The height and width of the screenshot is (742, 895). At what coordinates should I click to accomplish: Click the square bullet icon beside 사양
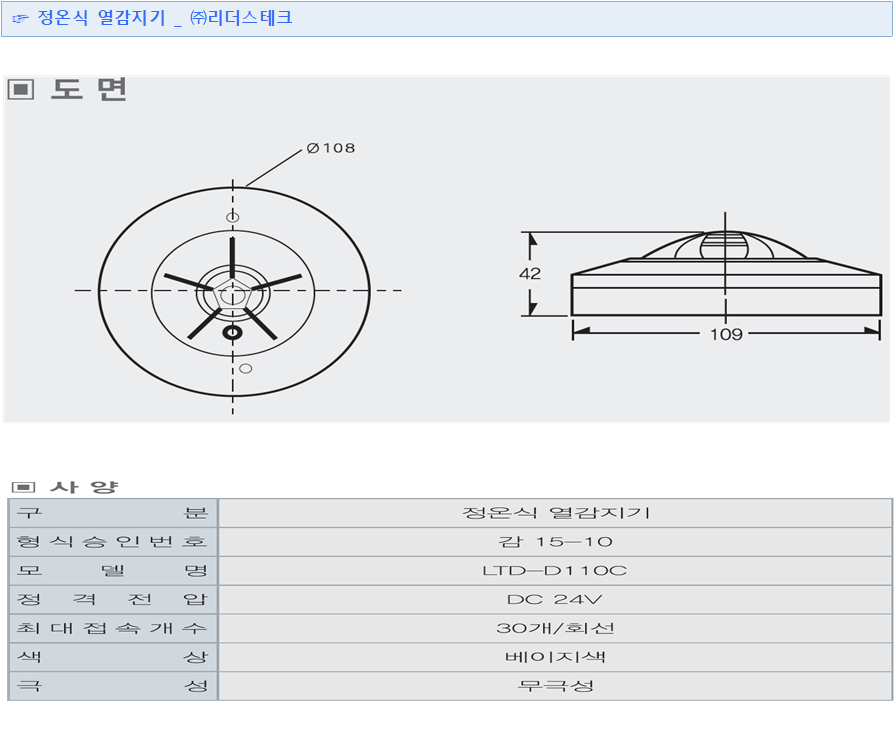(22, 487)
